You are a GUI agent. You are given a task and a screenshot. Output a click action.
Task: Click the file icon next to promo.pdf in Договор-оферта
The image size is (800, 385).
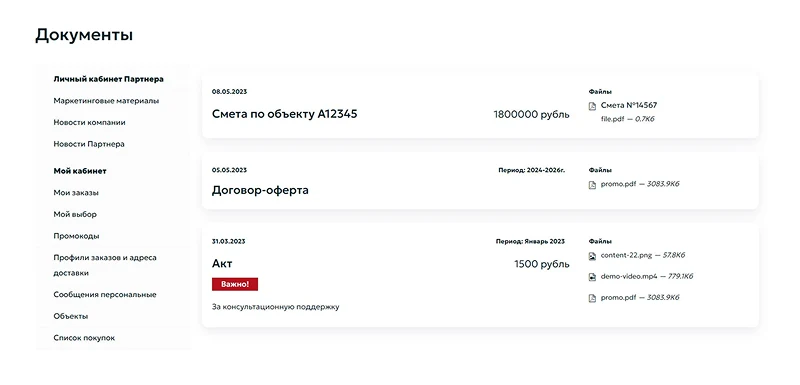pyautogui.click(x=592, y=185)
